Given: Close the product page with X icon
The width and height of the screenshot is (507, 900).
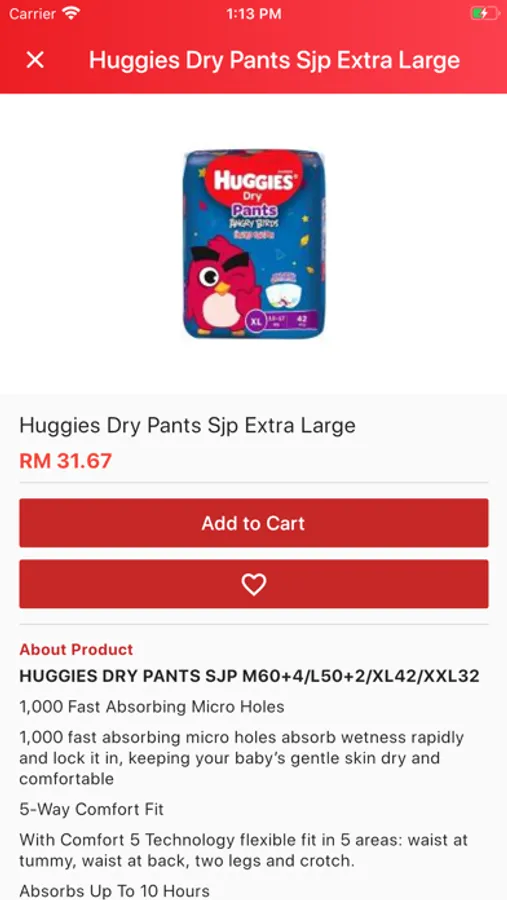Looking at the screenshot, I should click(x=35, y=60).
